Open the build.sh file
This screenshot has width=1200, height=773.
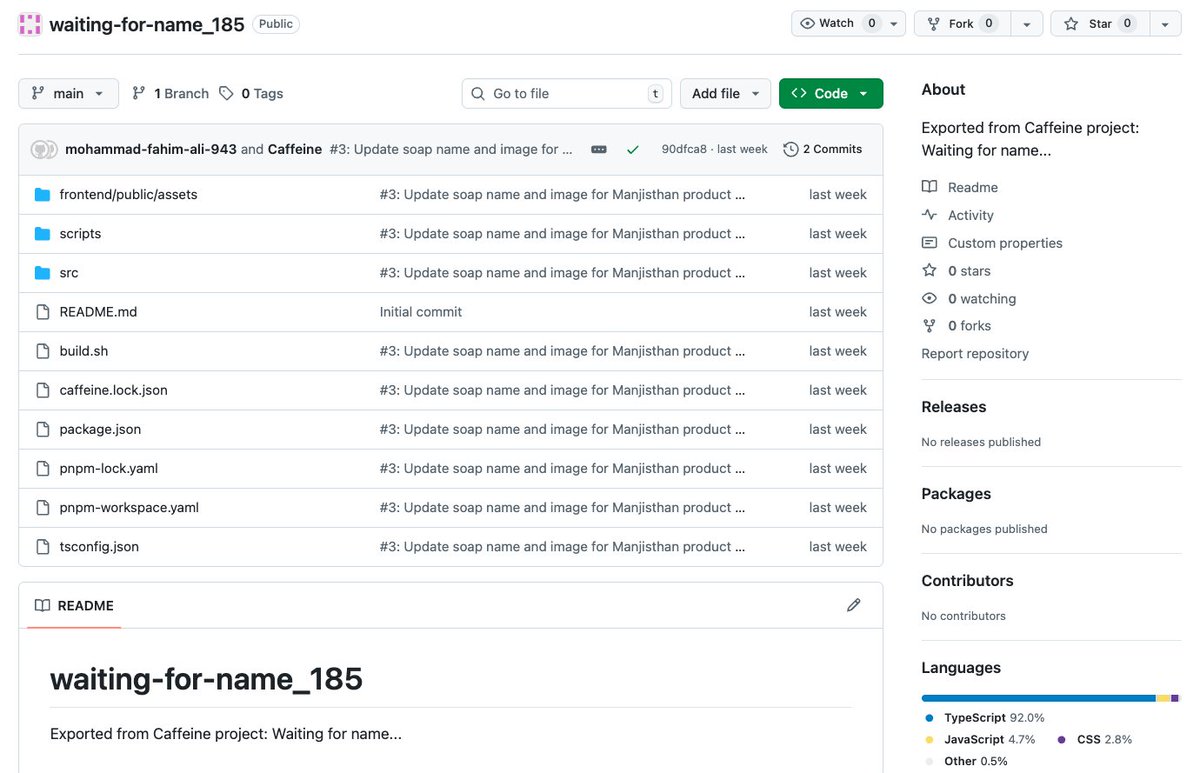[x=84, y=350]
